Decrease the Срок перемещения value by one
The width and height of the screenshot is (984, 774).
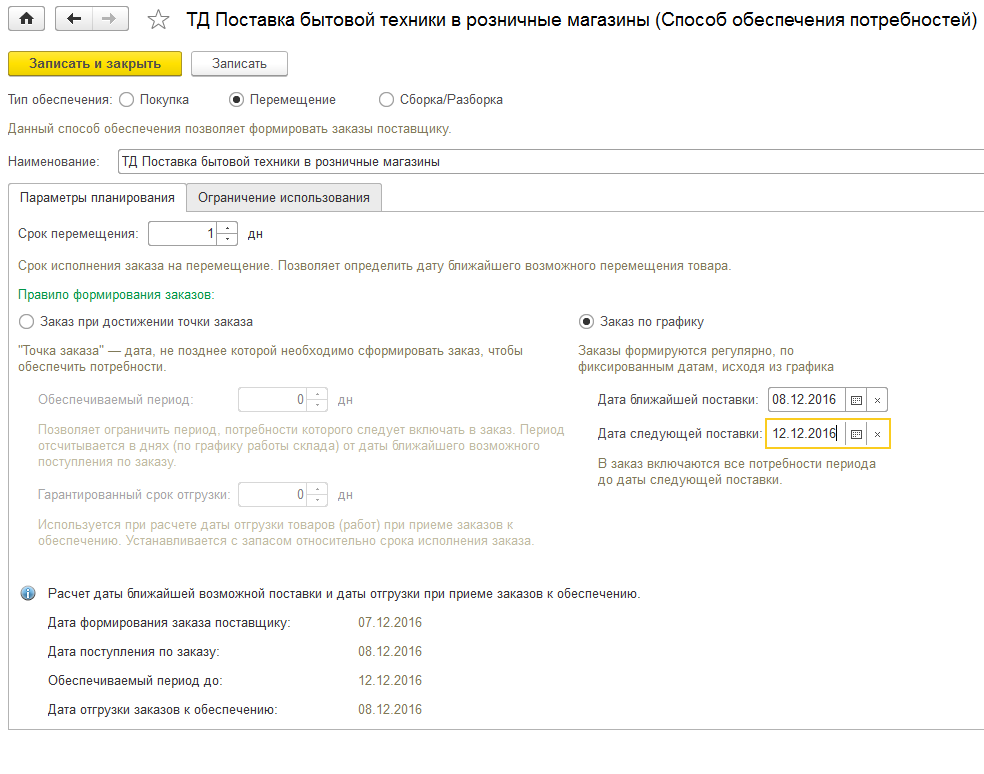(228, 239)
